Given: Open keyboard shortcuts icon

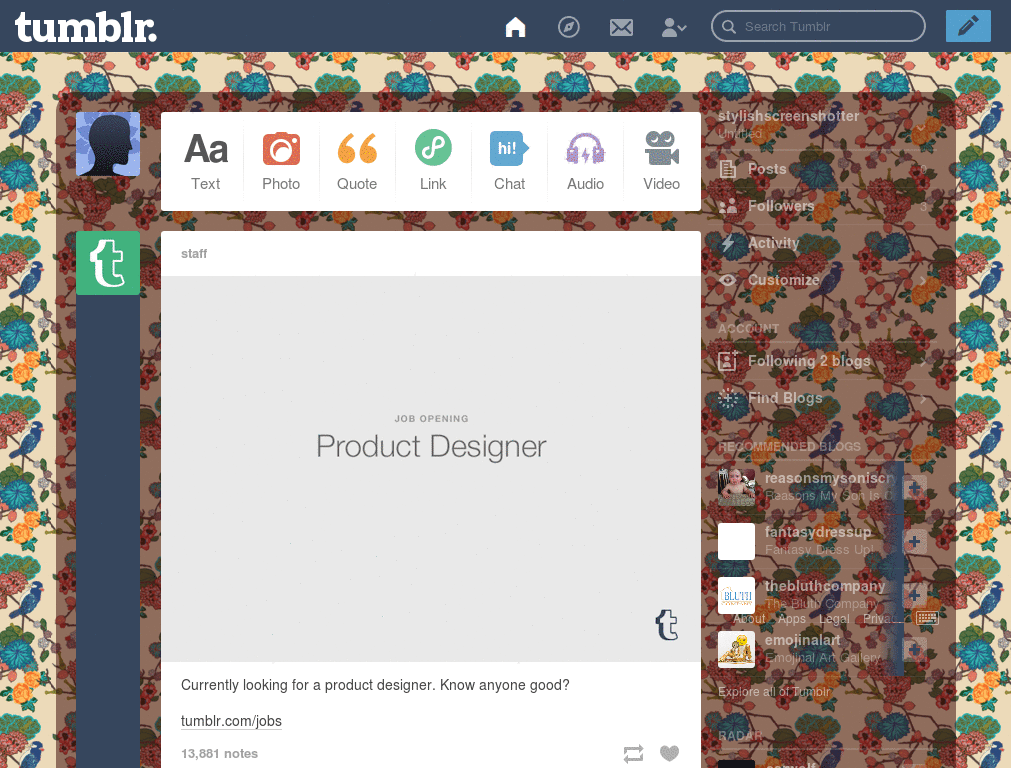Looking at the screenshot, I should pos(927,618).
